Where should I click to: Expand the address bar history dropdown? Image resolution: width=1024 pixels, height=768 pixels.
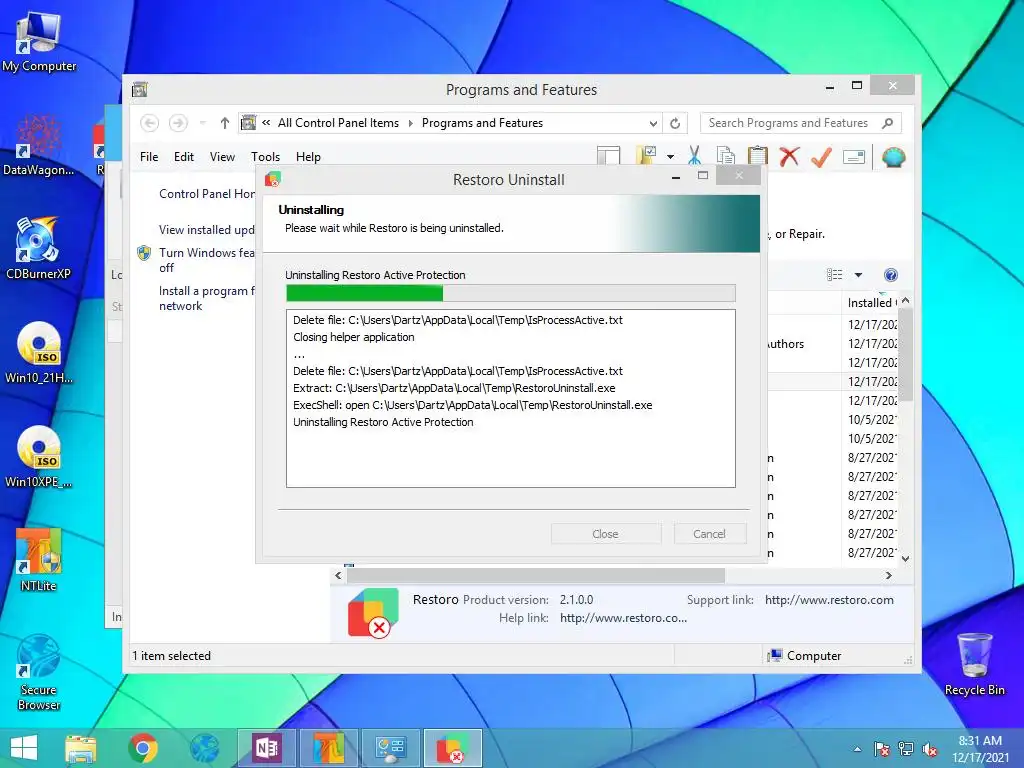[x=653, y=123]
